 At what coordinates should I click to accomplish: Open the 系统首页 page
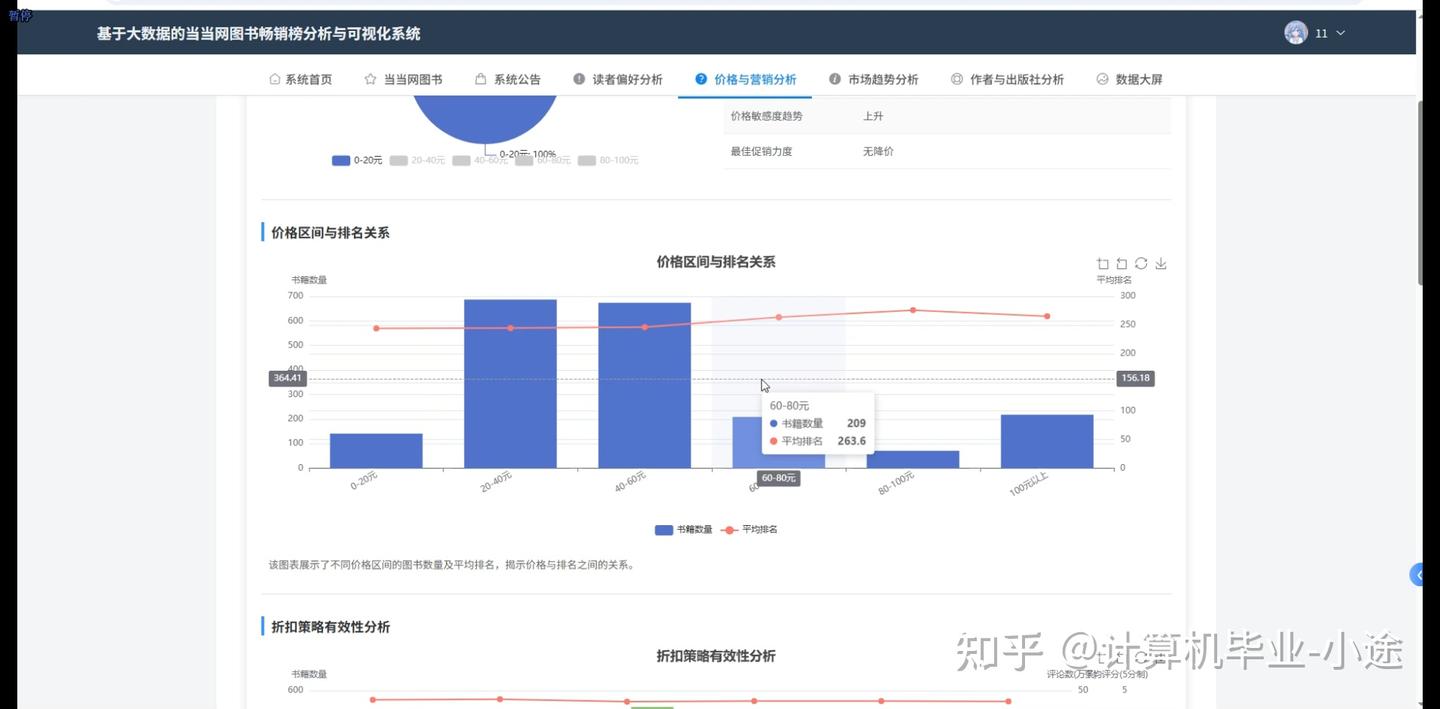309,78
